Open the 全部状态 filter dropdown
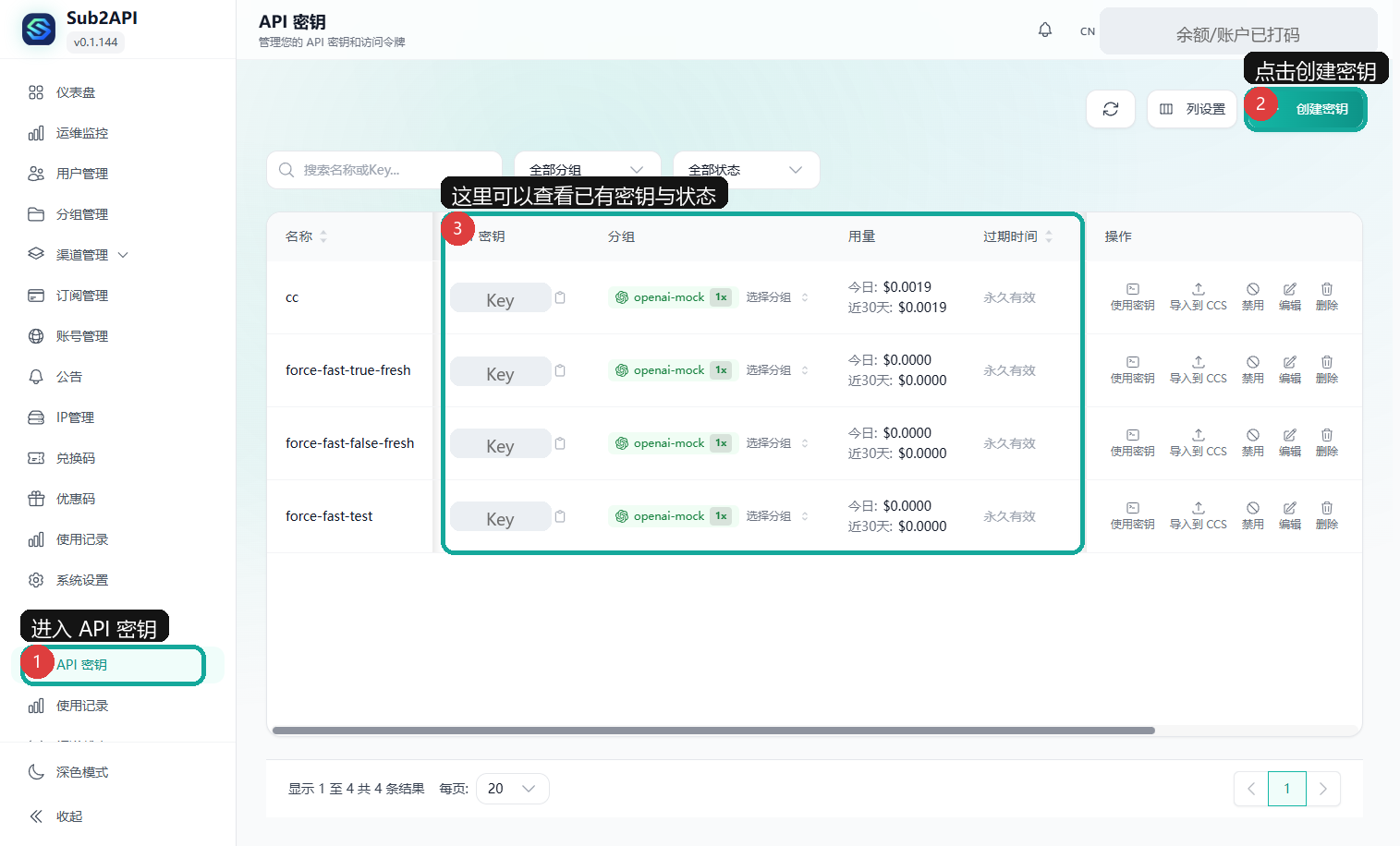1400x846 pixels. coord(747,170)
